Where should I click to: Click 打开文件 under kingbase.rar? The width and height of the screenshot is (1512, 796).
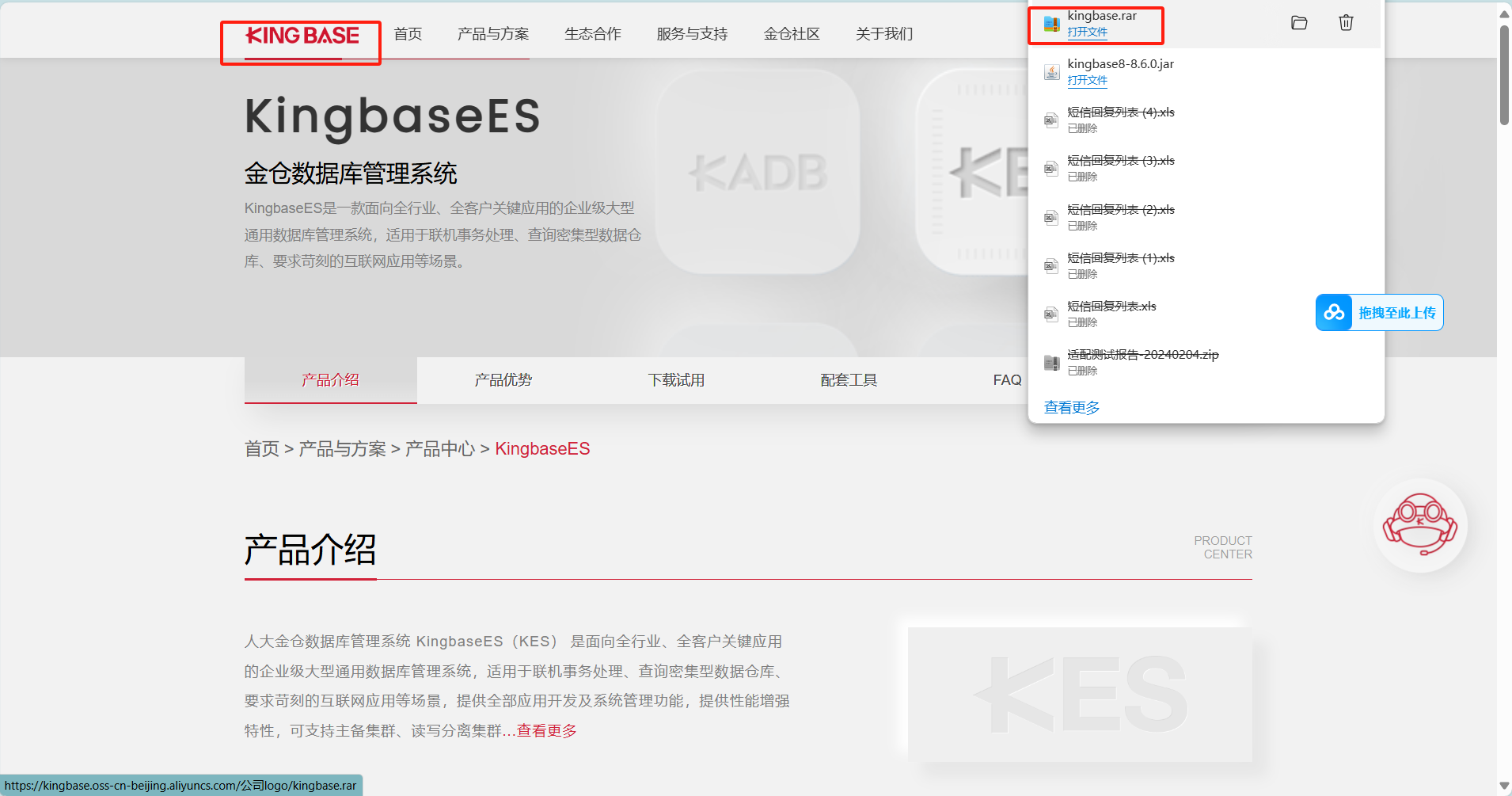[1087, 32]
